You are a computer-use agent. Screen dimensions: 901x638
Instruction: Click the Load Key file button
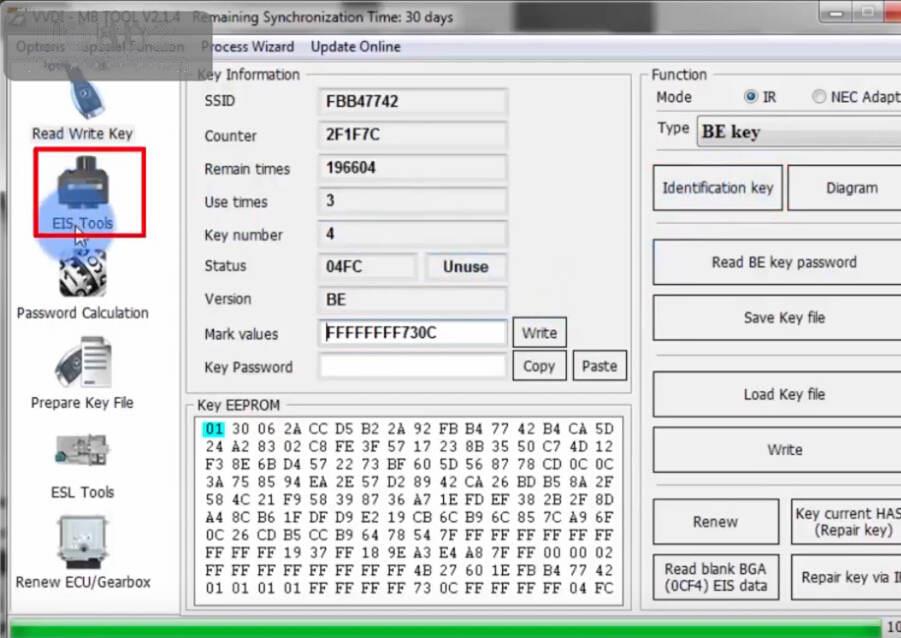coord(777,394)
